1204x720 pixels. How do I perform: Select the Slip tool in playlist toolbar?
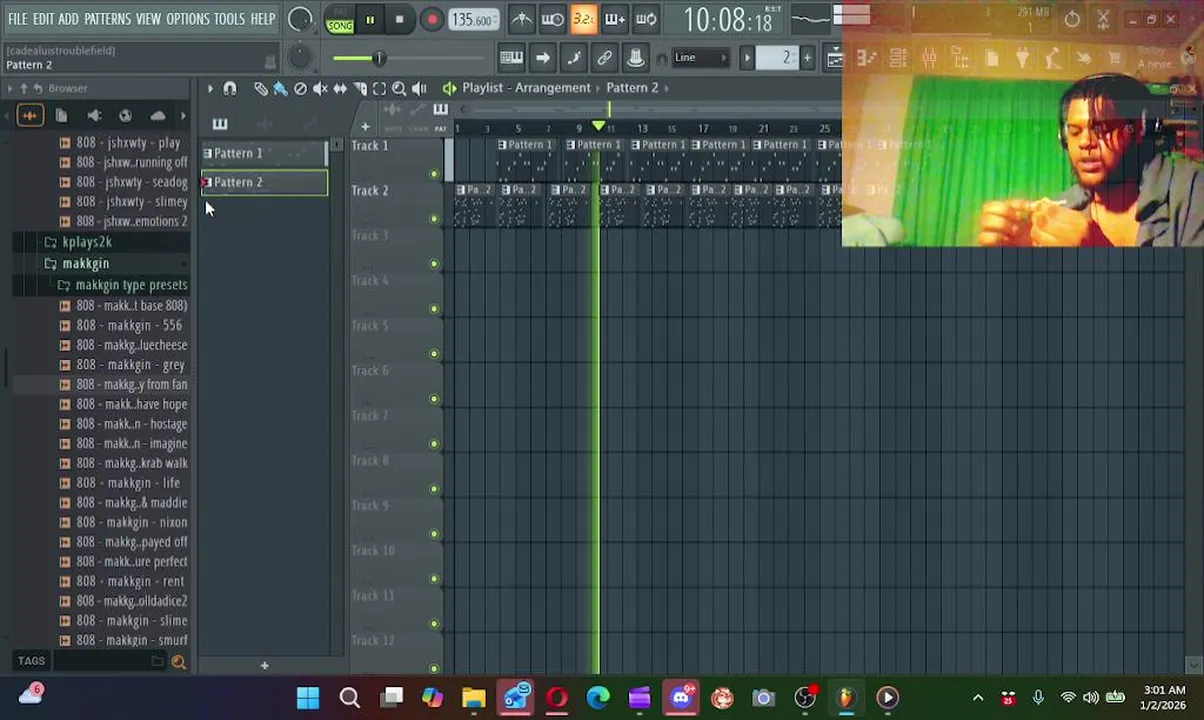tap(340, 88)
